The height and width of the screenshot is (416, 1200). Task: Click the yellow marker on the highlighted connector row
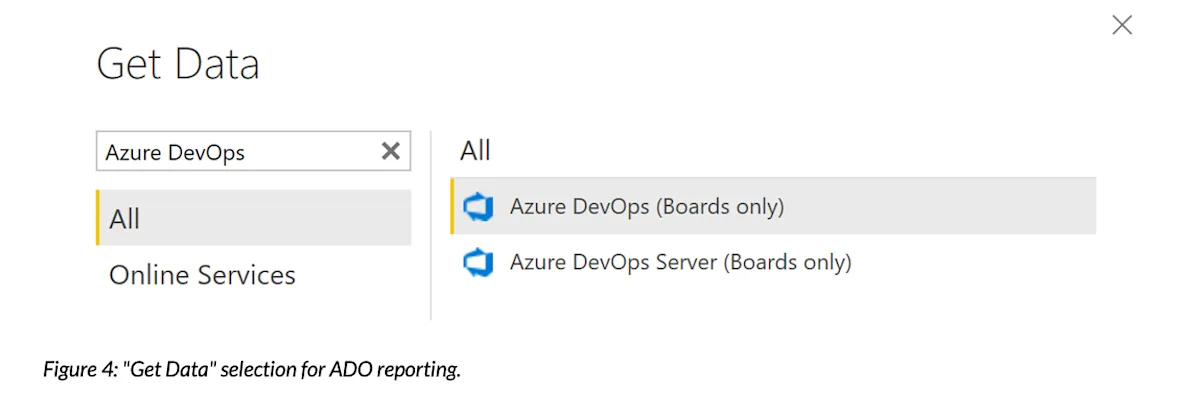(452, 207)
